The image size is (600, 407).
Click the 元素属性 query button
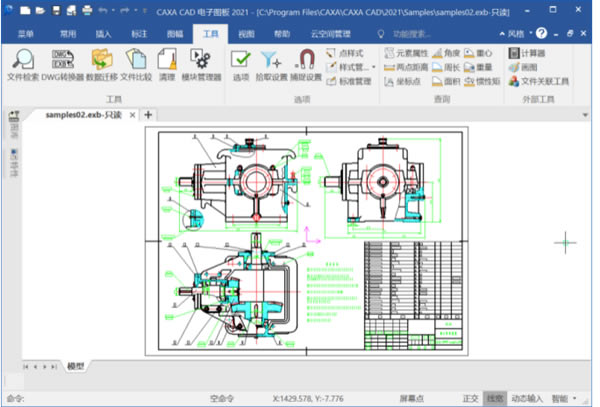[x=406, y=53]
